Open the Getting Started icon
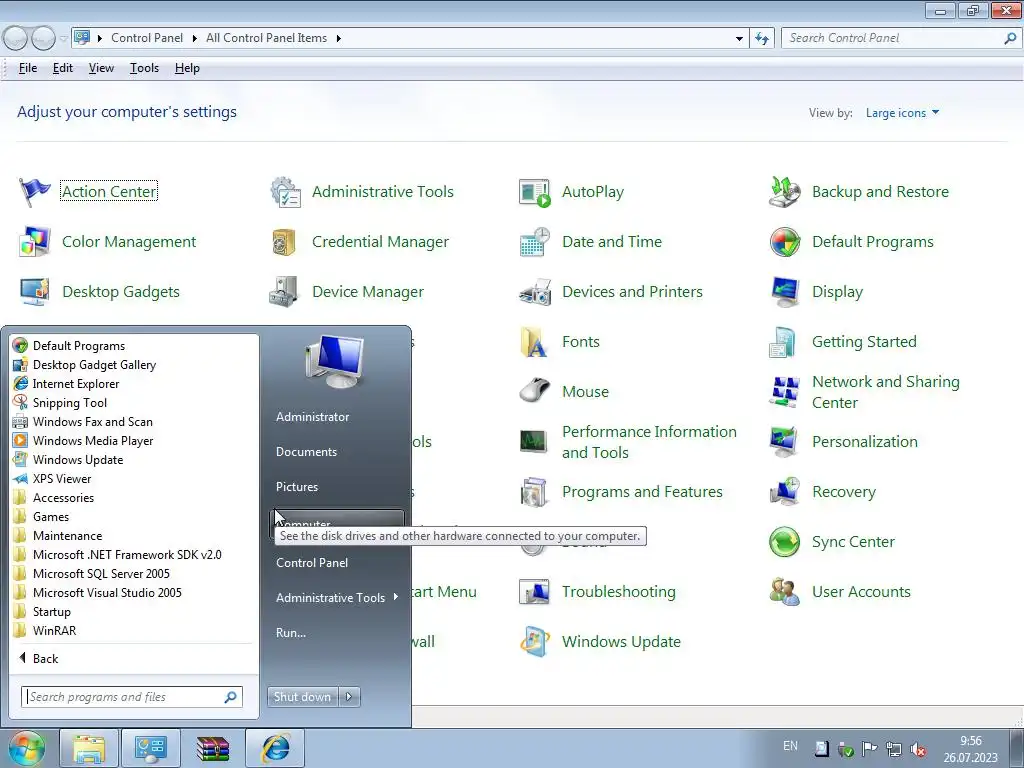This screenshot has height=768, width=1024. click(x=782, y=342)
